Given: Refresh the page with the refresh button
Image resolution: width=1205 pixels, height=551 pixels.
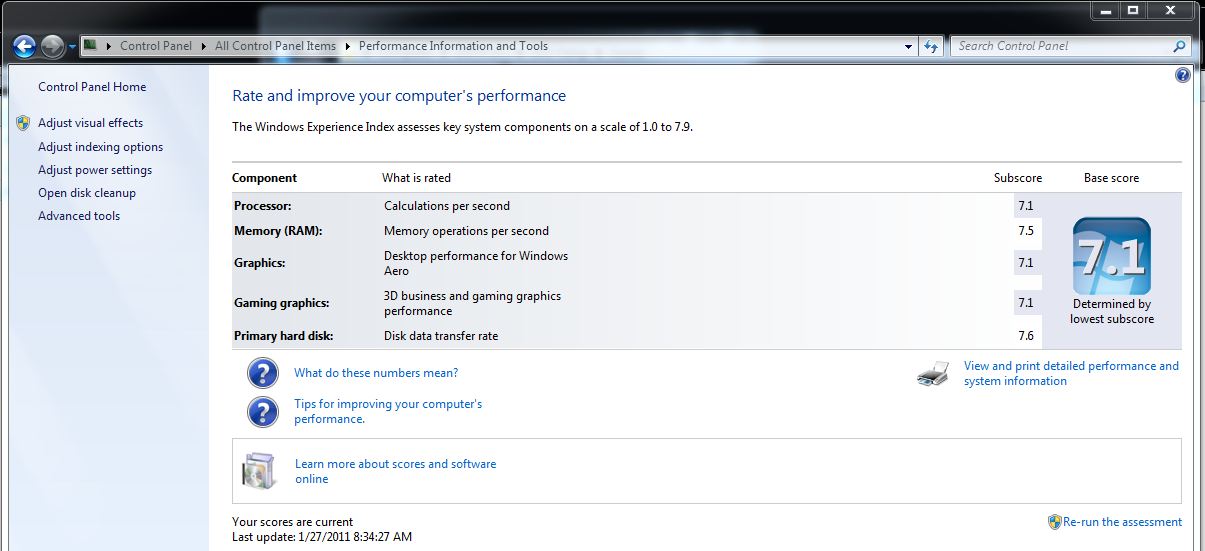Looking at the screenshot, I should point(931,46).
